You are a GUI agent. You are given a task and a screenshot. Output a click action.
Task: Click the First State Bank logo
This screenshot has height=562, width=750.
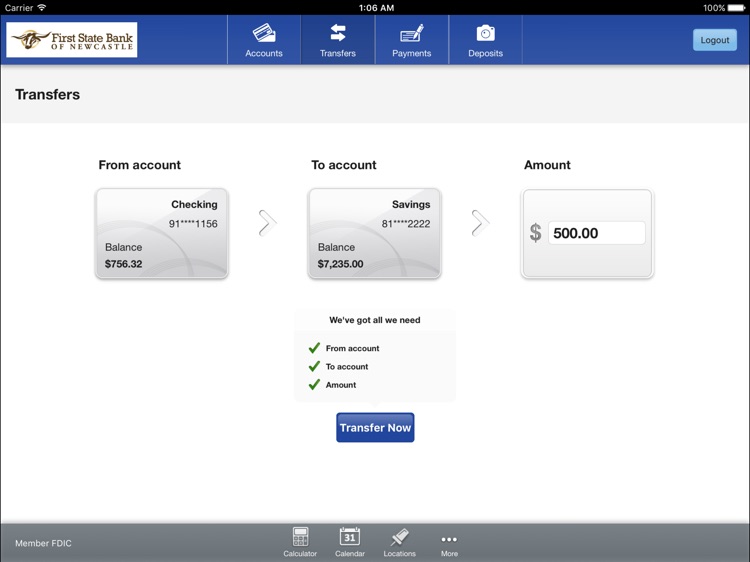point(72,40)
